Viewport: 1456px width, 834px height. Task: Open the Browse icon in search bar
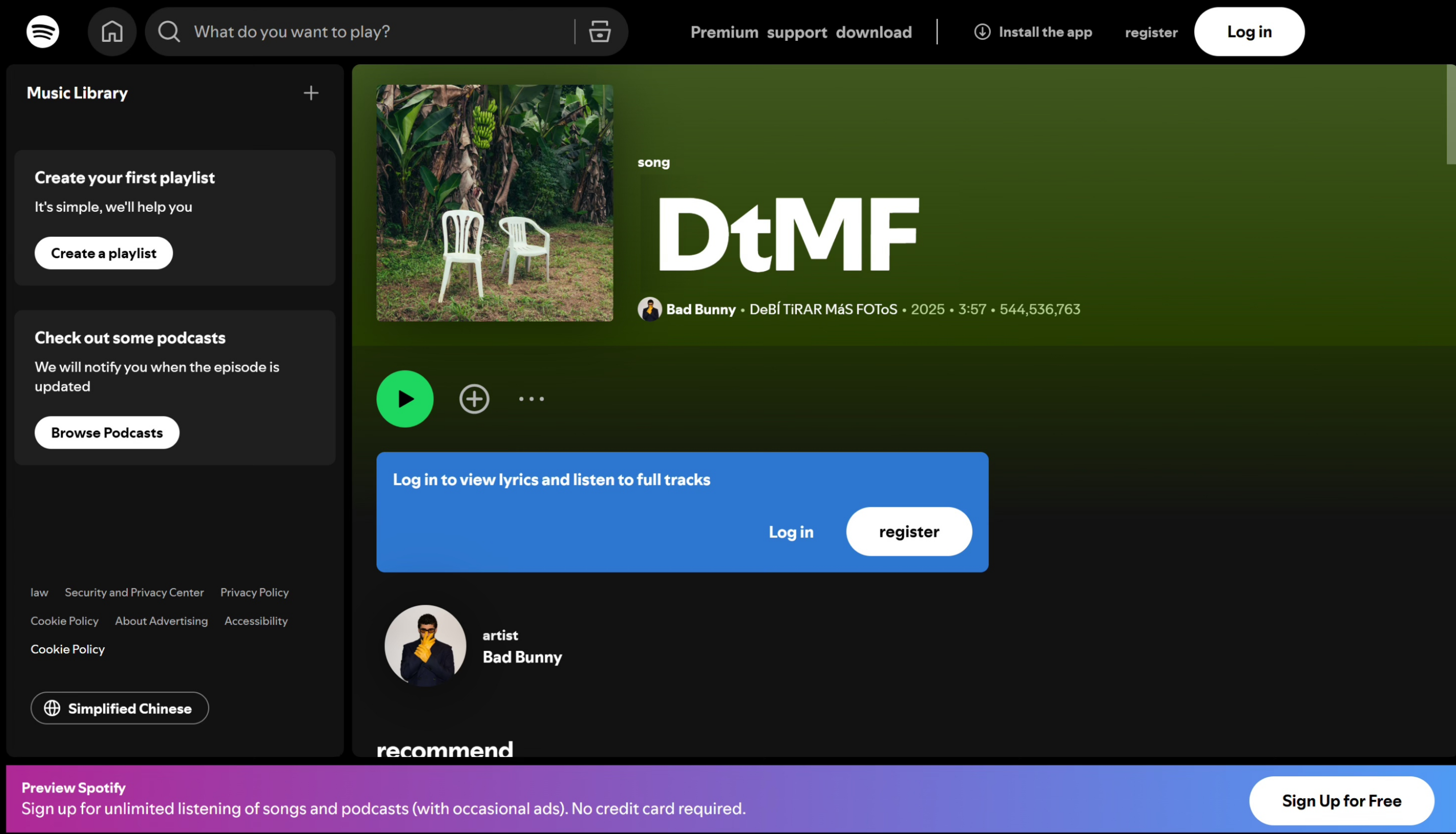tap(599, 32)
